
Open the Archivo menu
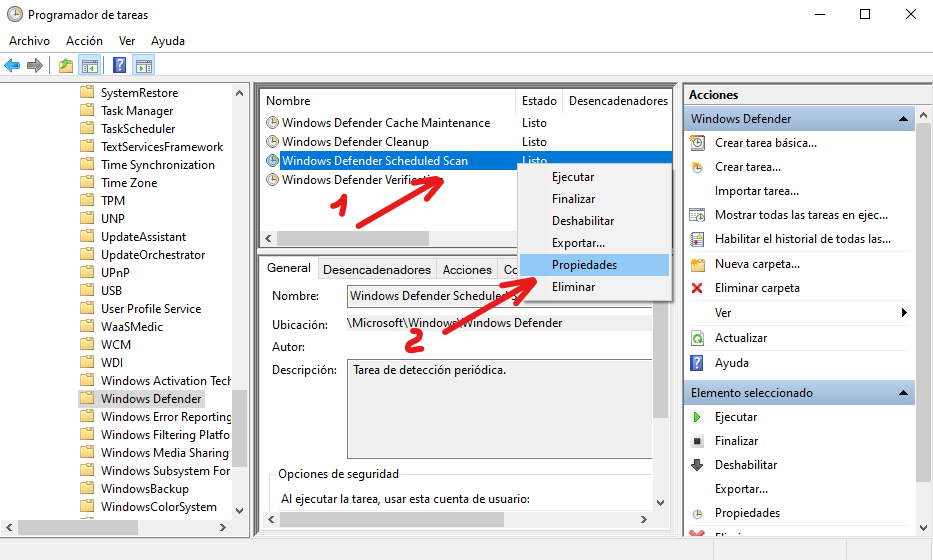(x=29, y=41)
